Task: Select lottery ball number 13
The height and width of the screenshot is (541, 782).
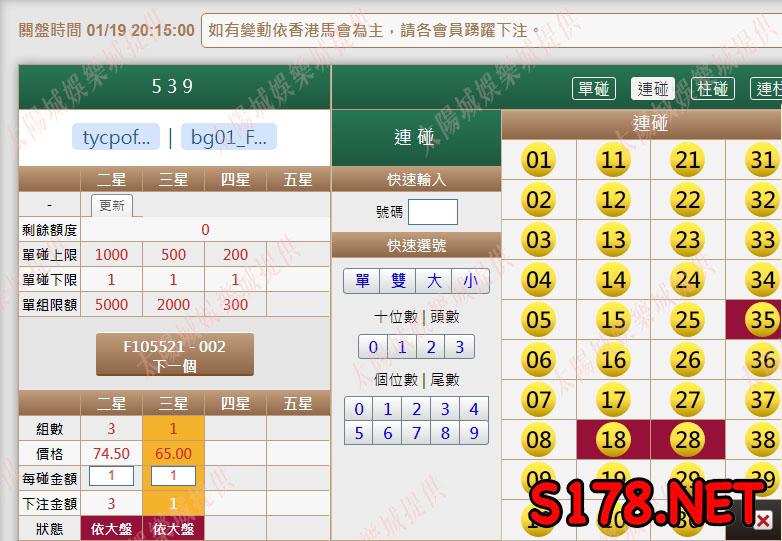Action: [613, 239]
